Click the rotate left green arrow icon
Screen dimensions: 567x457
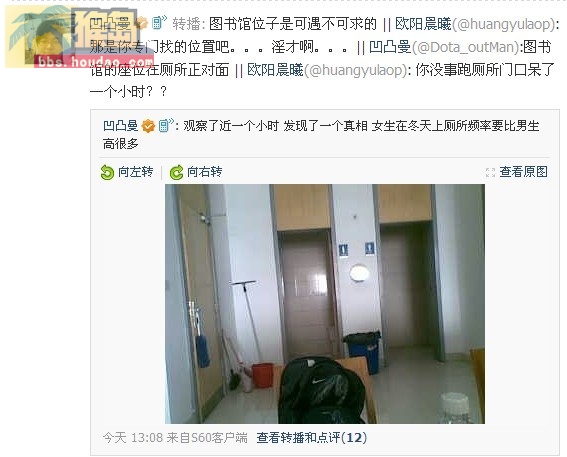[107, 172]
